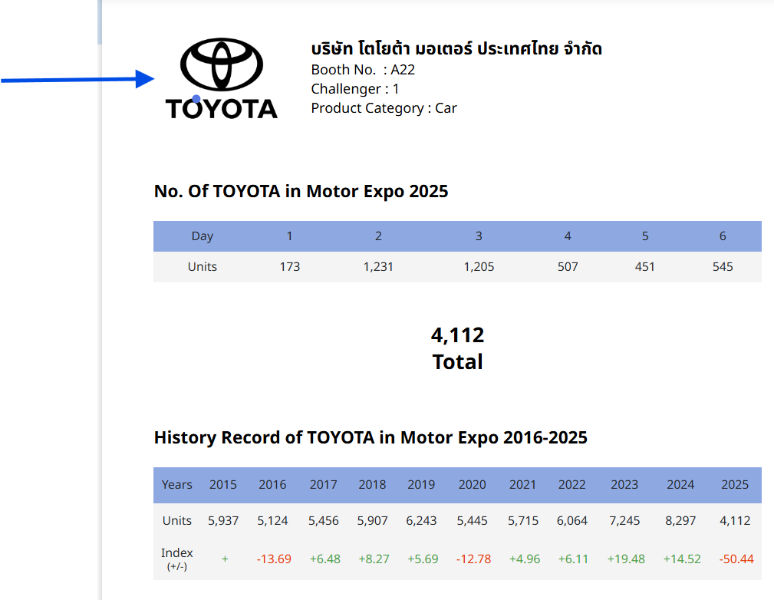
Task: Click the Challenger : 1 text
Action: pos(355,89)
